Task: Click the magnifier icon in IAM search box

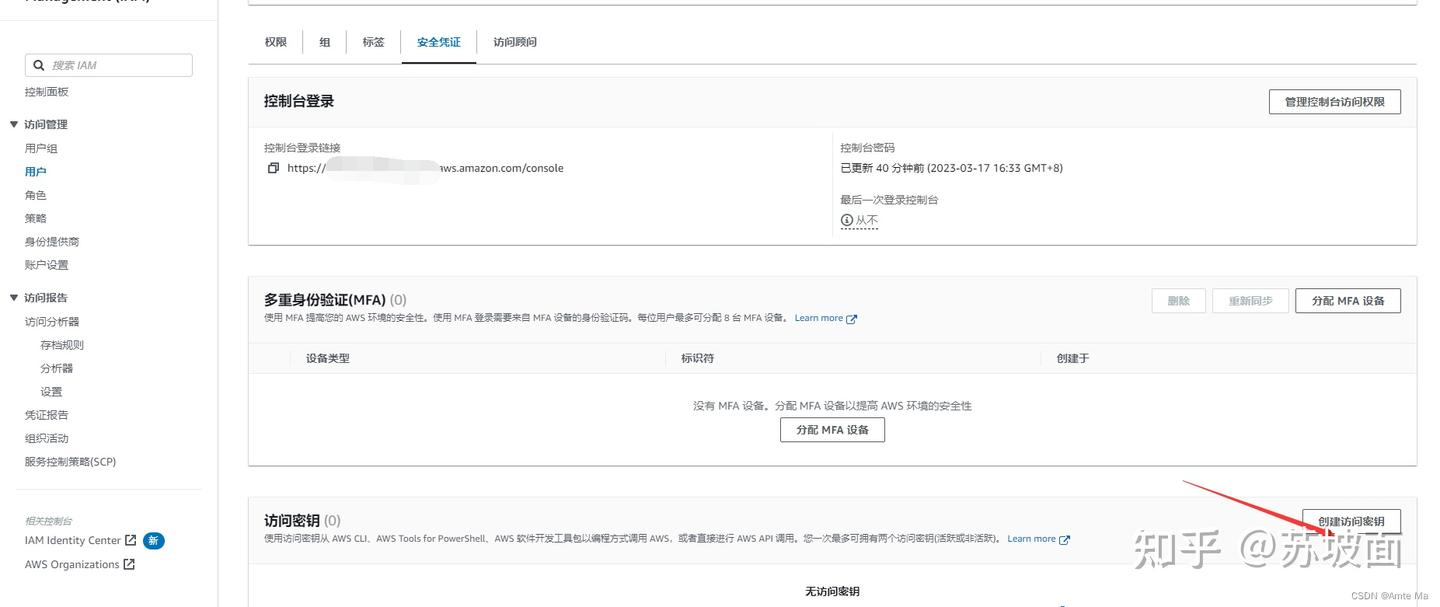Action: point(38,64)
